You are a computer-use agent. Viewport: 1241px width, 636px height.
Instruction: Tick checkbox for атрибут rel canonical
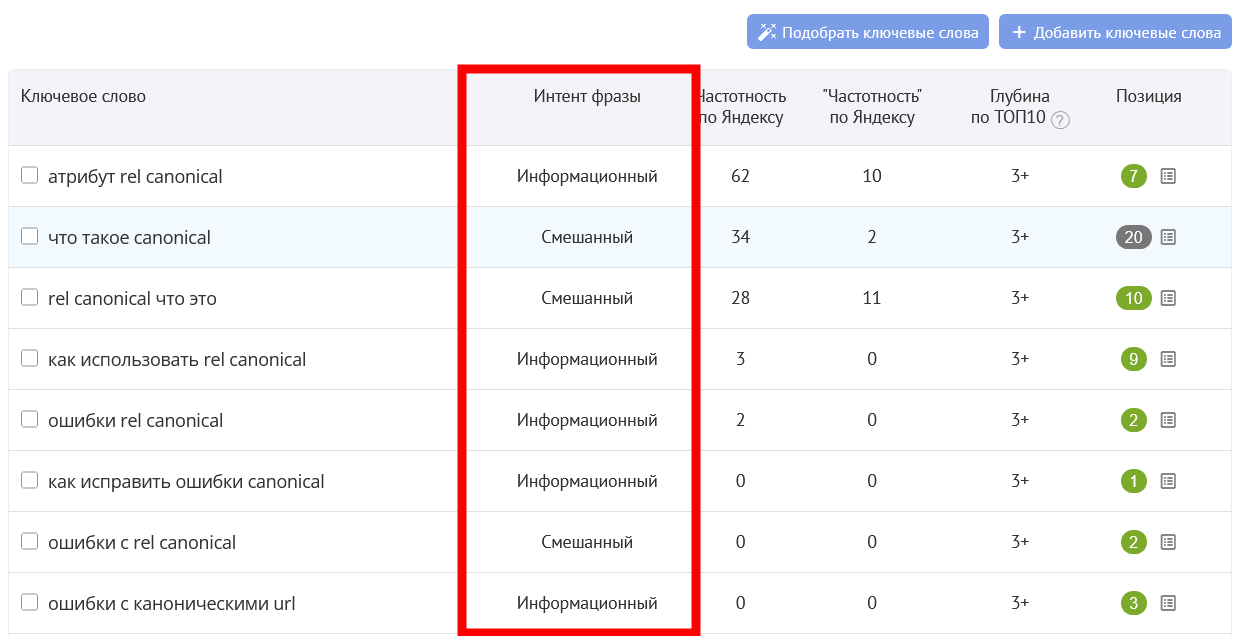30,175
